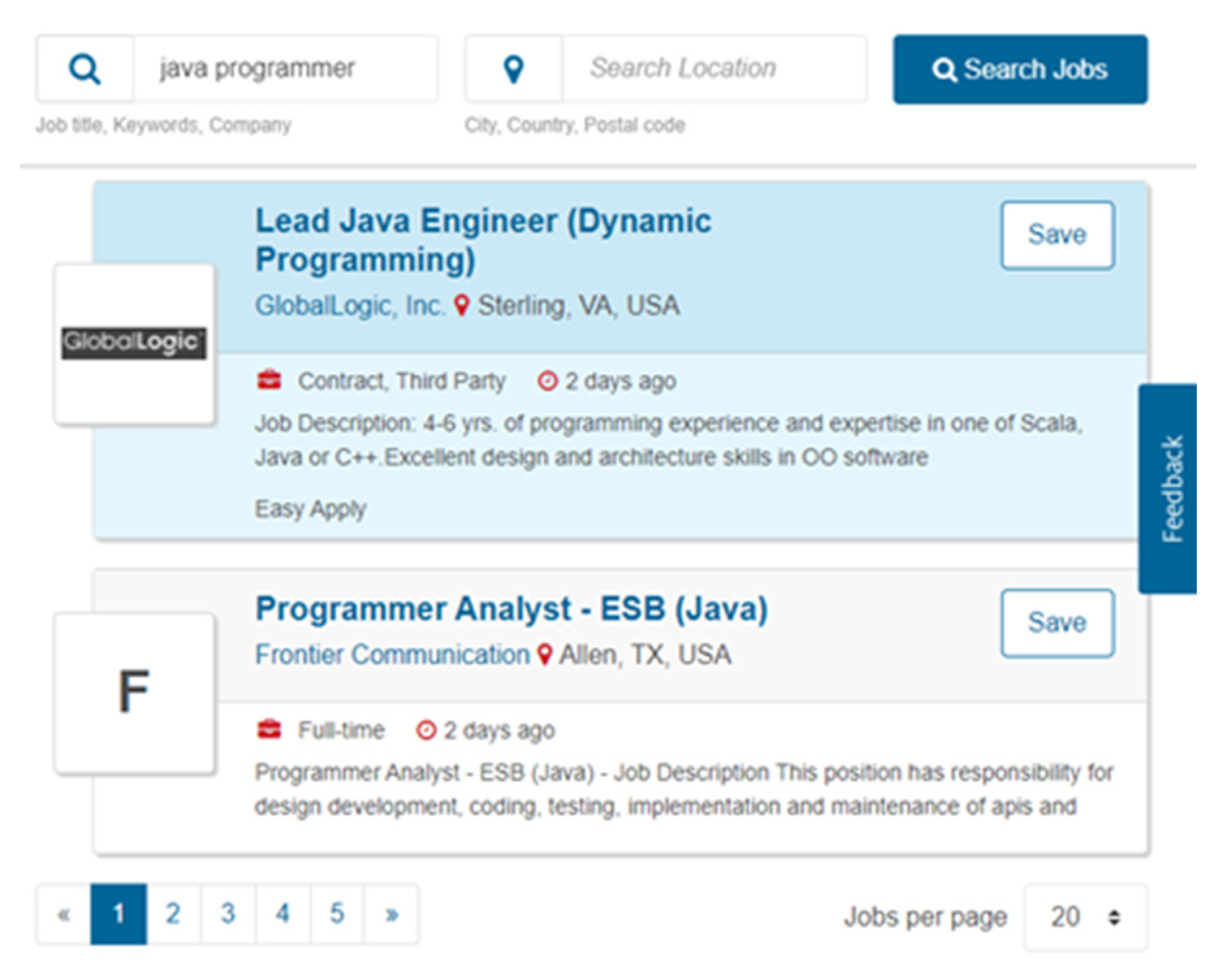Go to next pages with » arrow
Screen dimensions: 1219x980
pos(391,914)
